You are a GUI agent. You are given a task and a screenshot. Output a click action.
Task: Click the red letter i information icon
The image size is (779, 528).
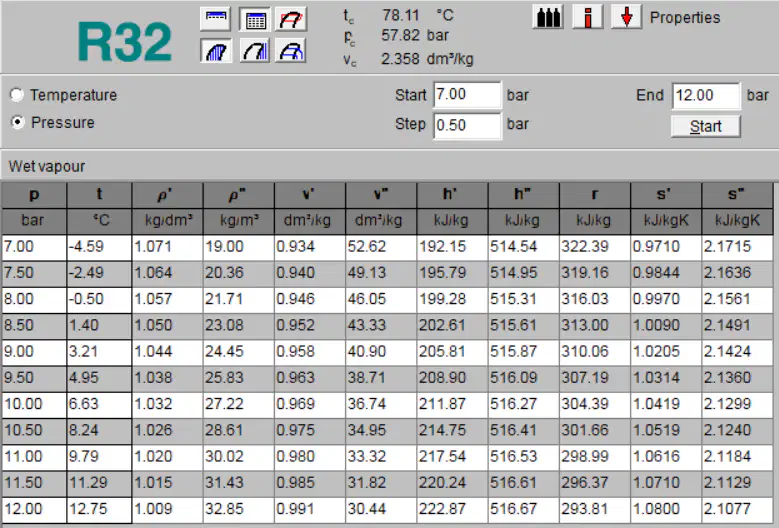tap(587, 17)
